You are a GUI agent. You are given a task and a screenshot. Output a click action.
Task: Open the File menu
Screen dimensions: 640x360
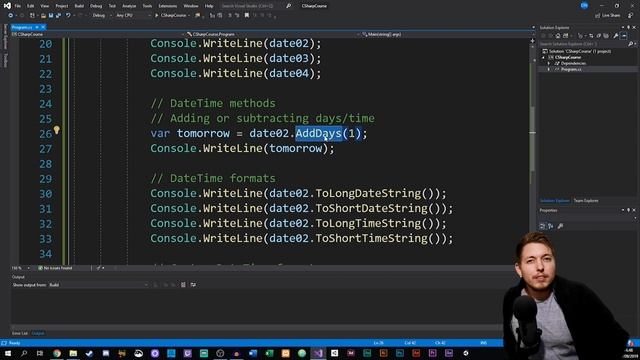pyautogui.click(x=18, y=6)
